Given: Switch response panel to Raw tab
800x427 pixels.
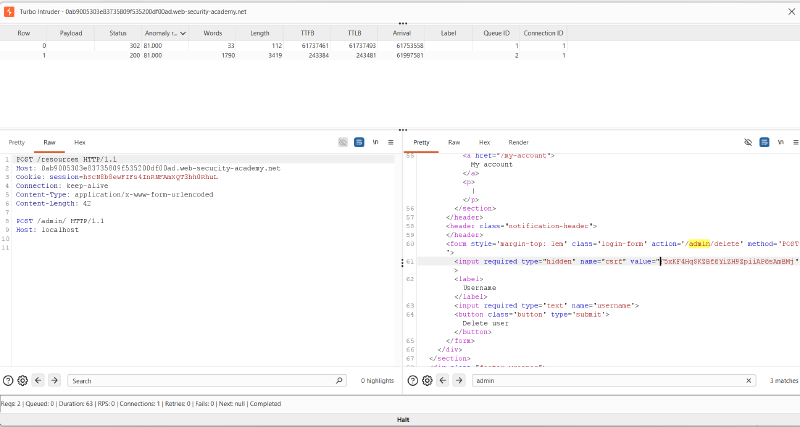Looking at the screenshot, I should pos(454,142).
